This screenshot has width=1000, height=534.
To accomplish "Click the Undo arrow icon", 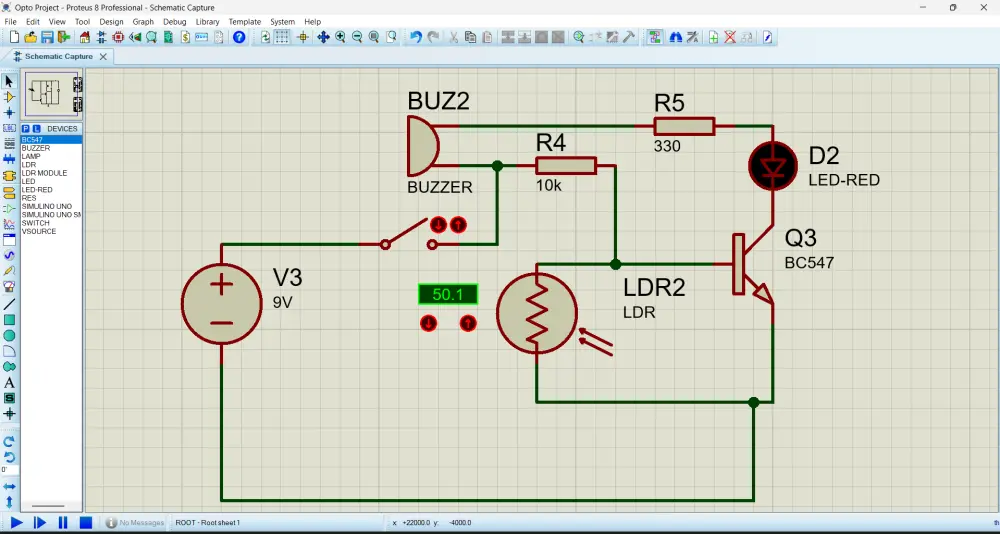I will (416, 37).
